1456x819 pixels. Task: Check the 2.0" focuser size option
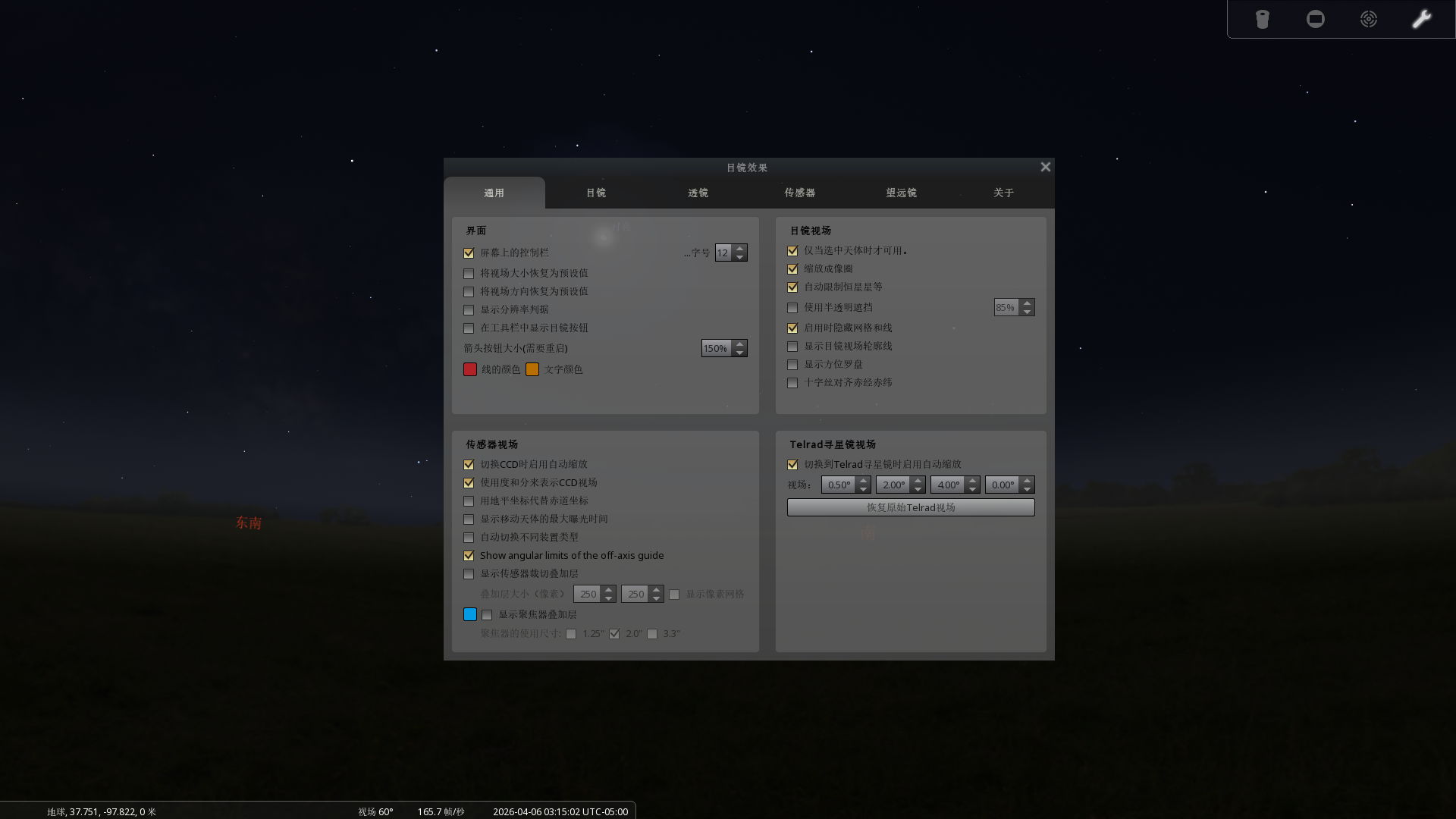pos(614,634)
